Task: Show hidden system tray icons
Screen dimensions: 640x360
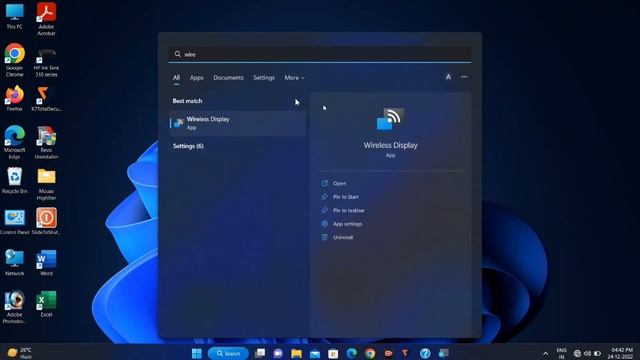Action: click(546, 353)
